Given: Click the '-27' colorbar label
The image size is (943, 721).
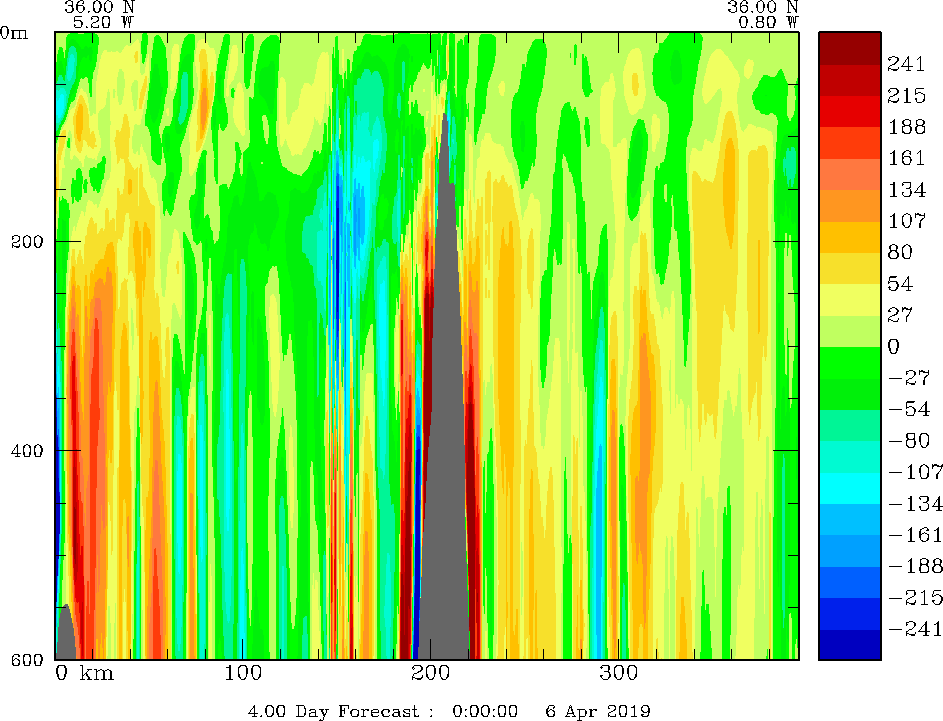Looking at the screenshot, I should point(909,378).
